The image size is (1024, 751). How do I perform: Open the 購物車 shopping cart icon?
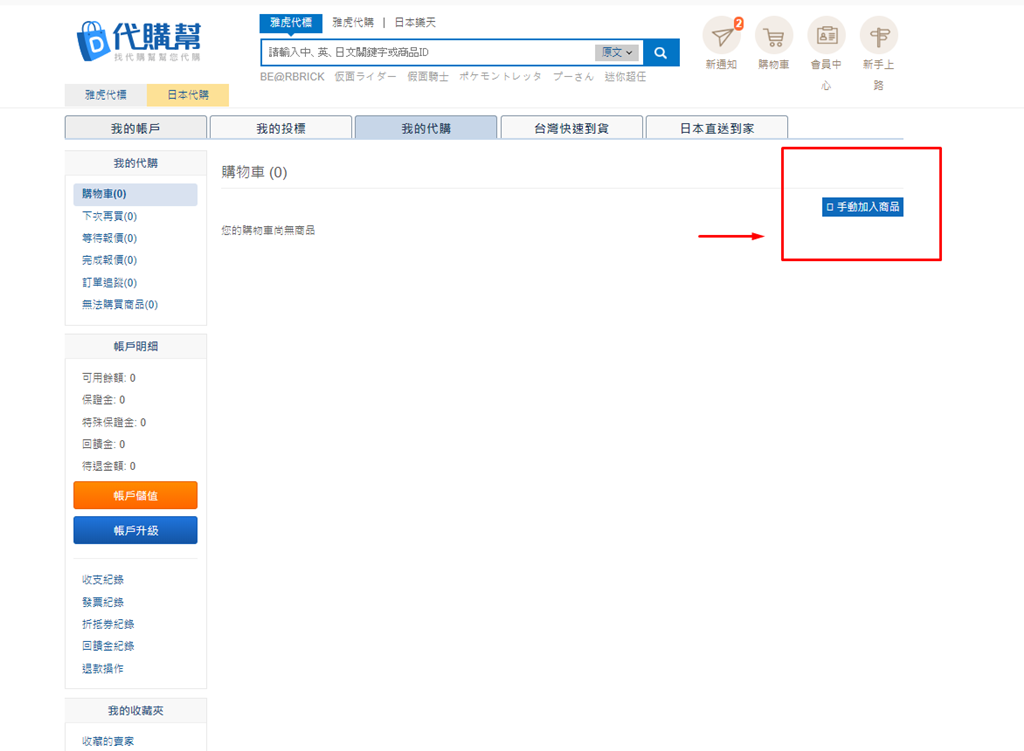(x=774, y=36)
